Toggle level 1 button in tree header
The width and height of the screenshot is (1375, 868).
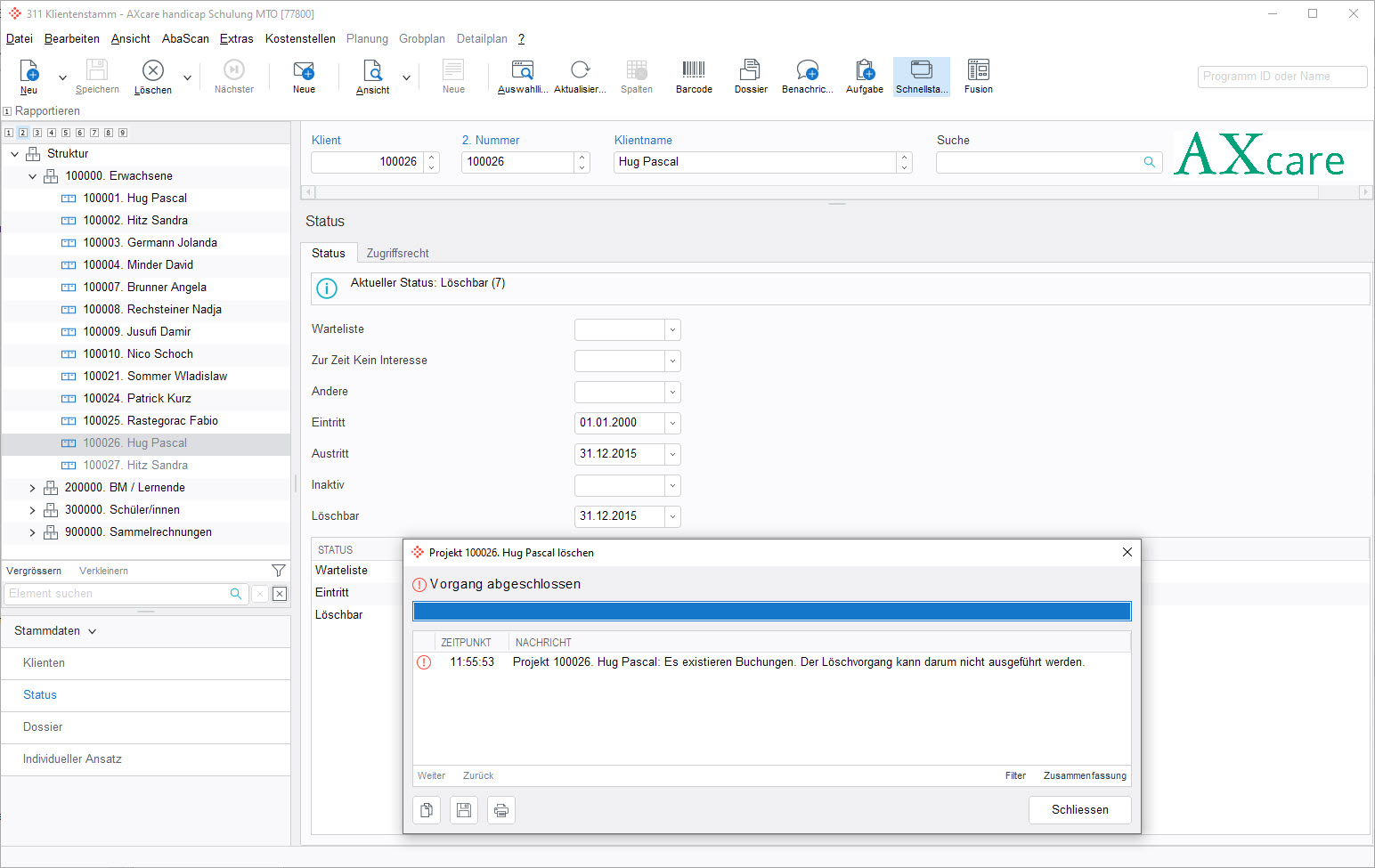9,133
